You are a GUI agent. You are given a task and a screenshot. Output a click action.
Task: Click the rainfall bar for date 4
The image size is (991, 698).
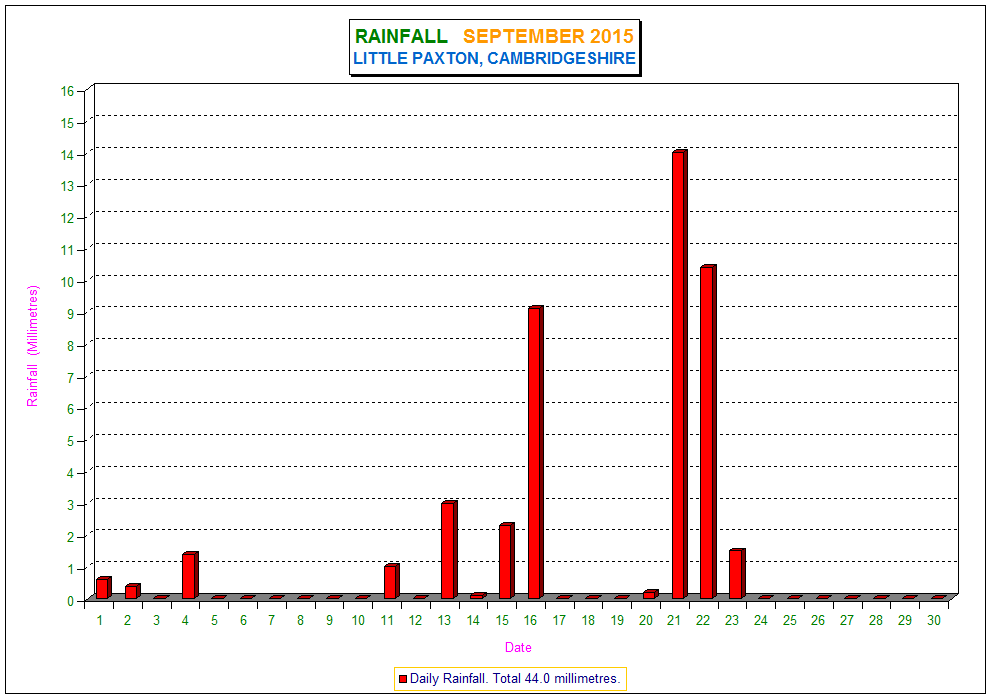pyautogui.click(x=190, y=575)
